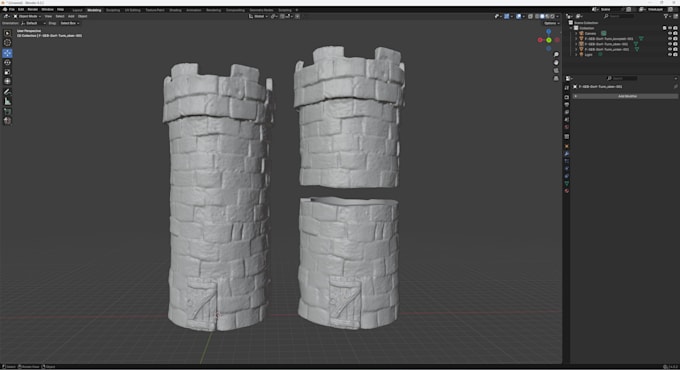The height and width of the screenshot is (370, 680).
Task: Toggle visibility eye for Camera in outliner
Action: (670, 33)
